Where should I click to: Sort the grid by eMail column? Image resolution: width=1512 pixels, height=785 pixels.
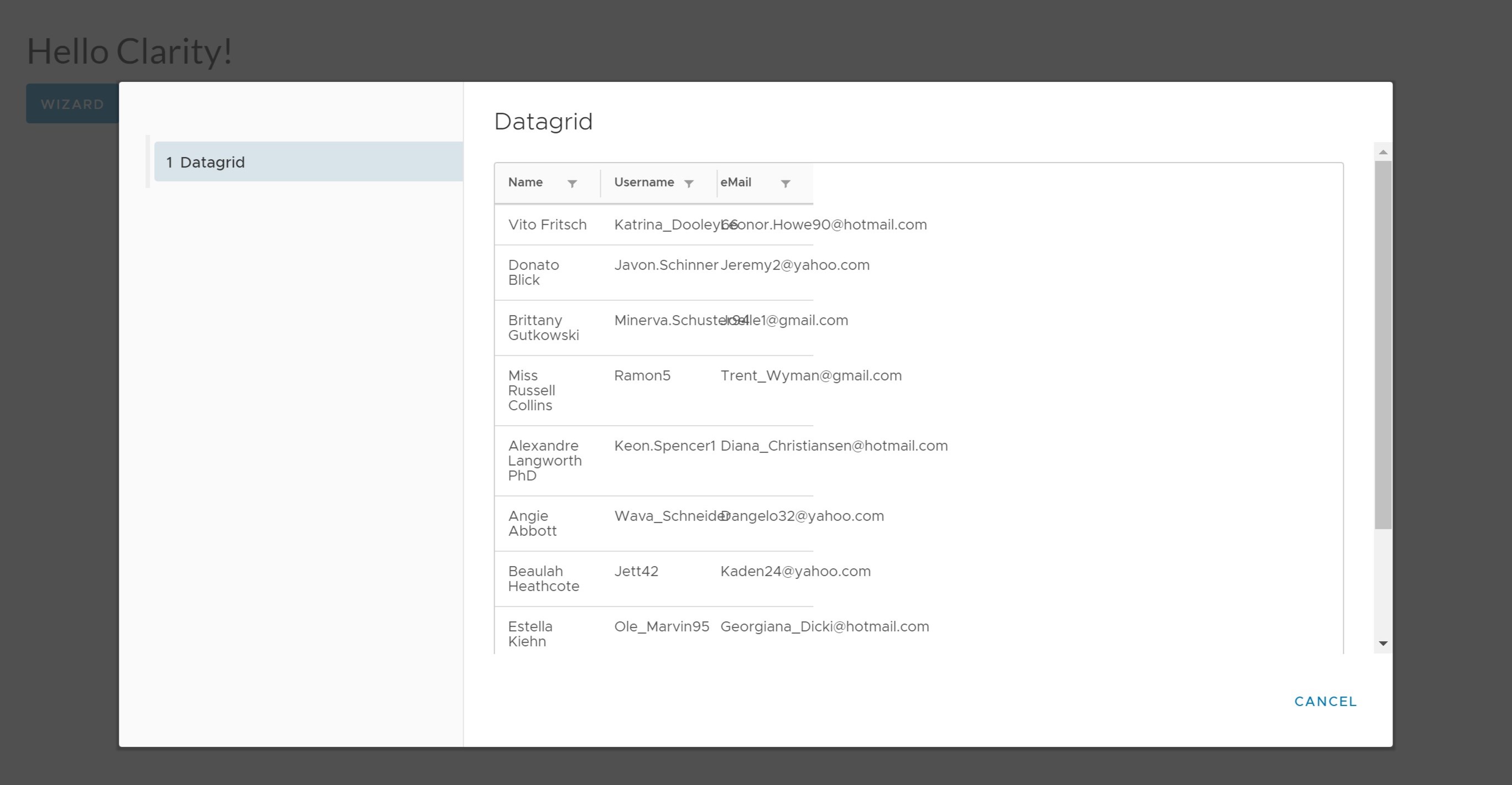point(735,182)
